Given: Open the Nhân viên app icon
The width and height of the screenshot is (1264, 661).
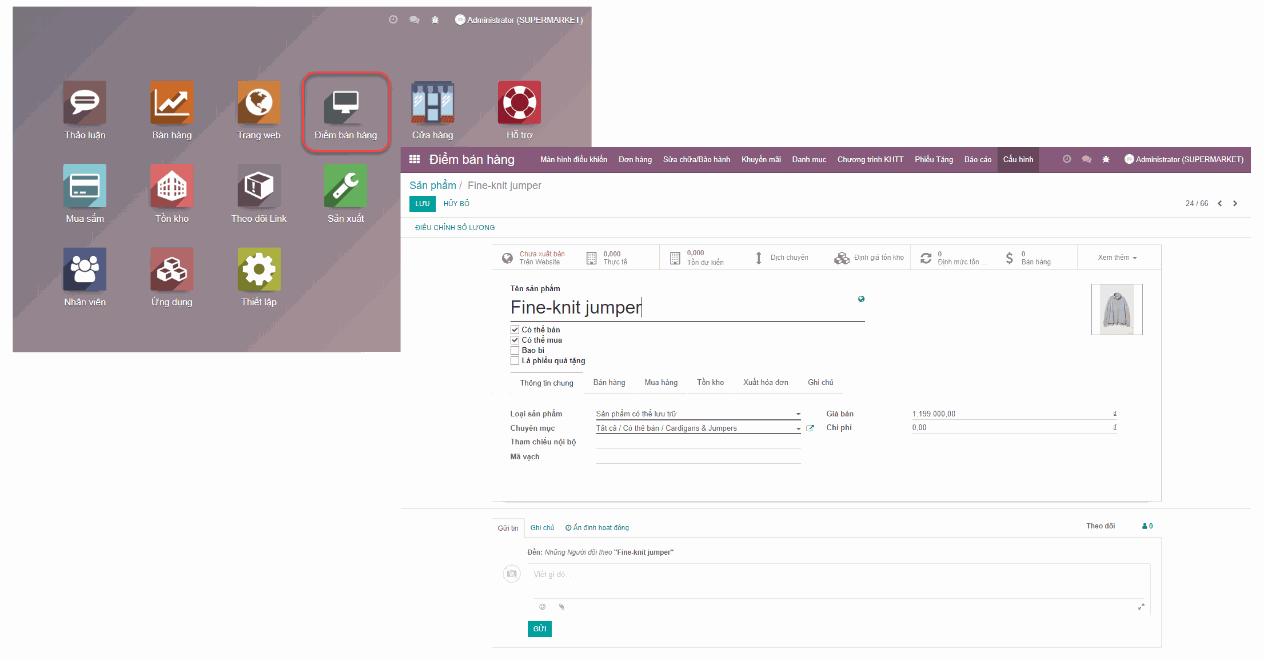Looking at the screenshot, I should 84,269.
